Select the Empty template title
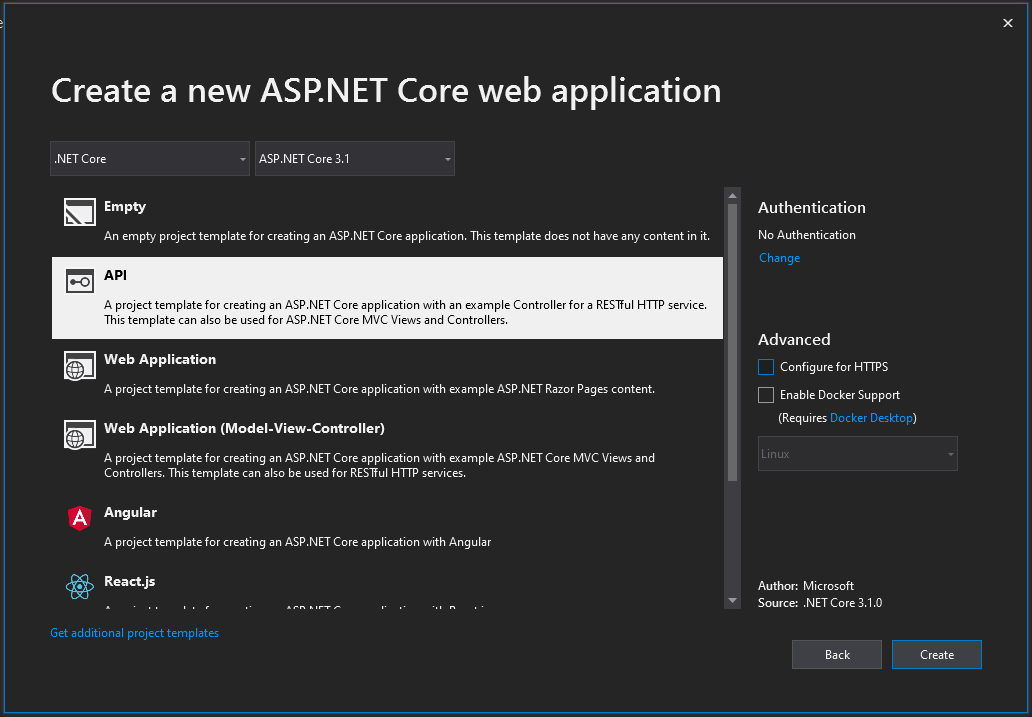 (125, 207)
